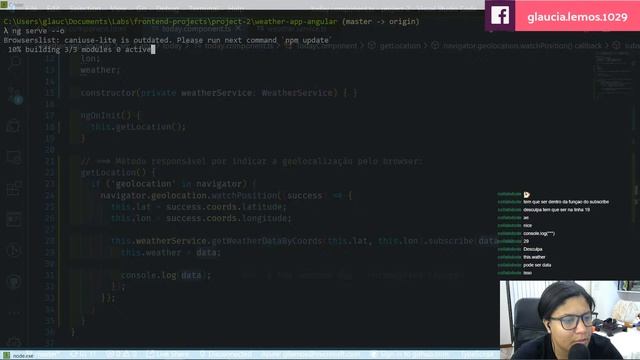Click the 'ng serve --o' command line
The image size is (640, 360).
coord(34,31)
